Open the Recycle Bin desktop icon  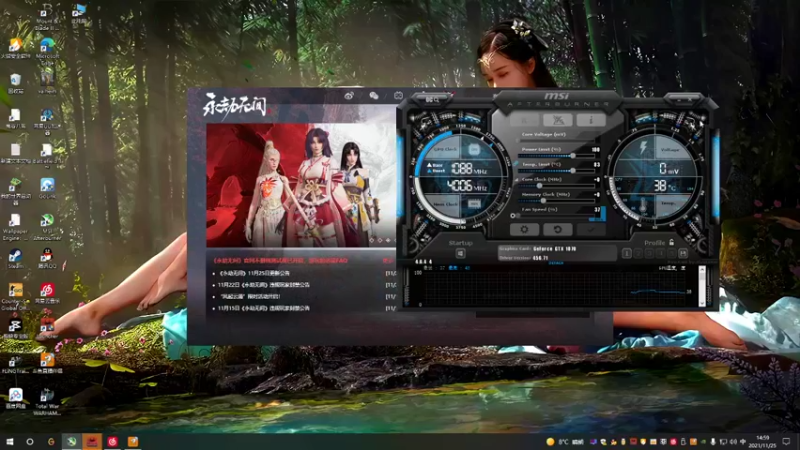[x=15, y=84]
